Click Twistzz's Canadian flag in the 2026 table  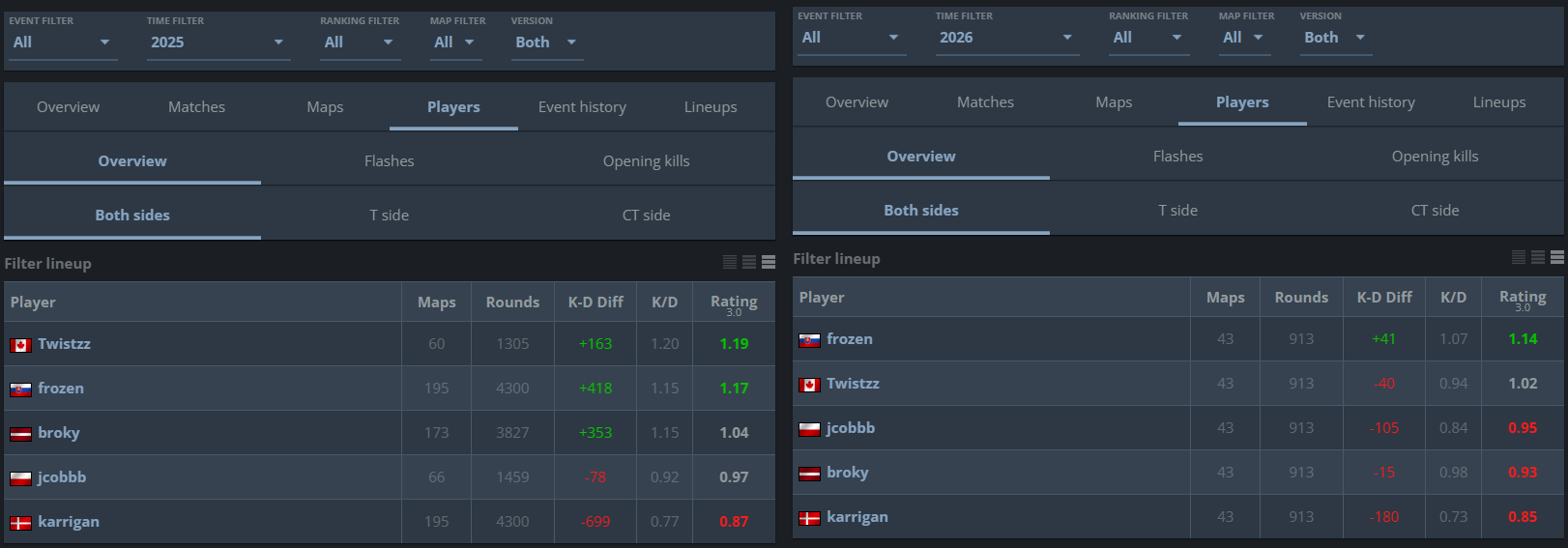coord(809,385)
